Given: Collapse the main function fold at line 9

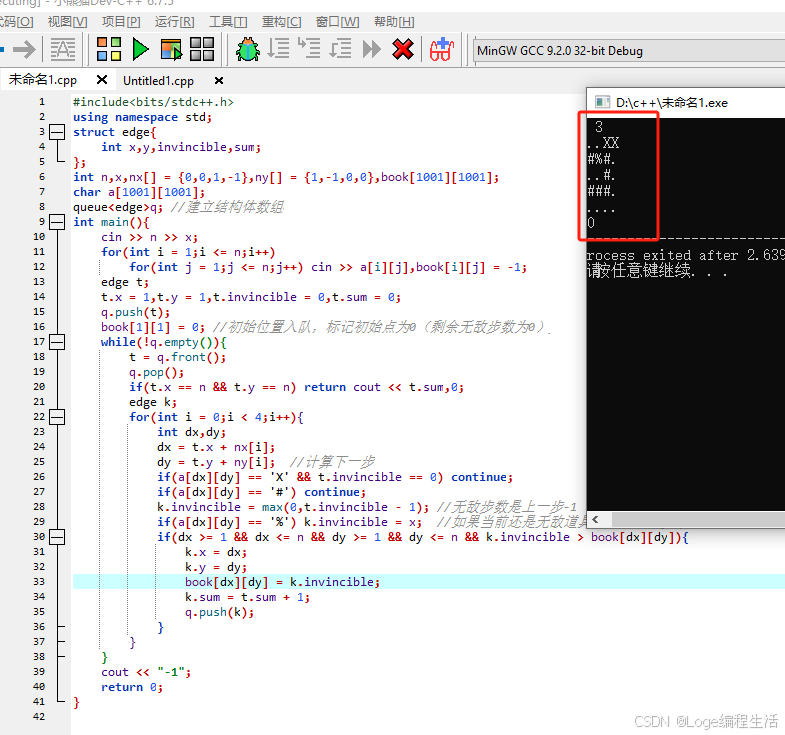Looking at the screenshot, I should (57, 222).
